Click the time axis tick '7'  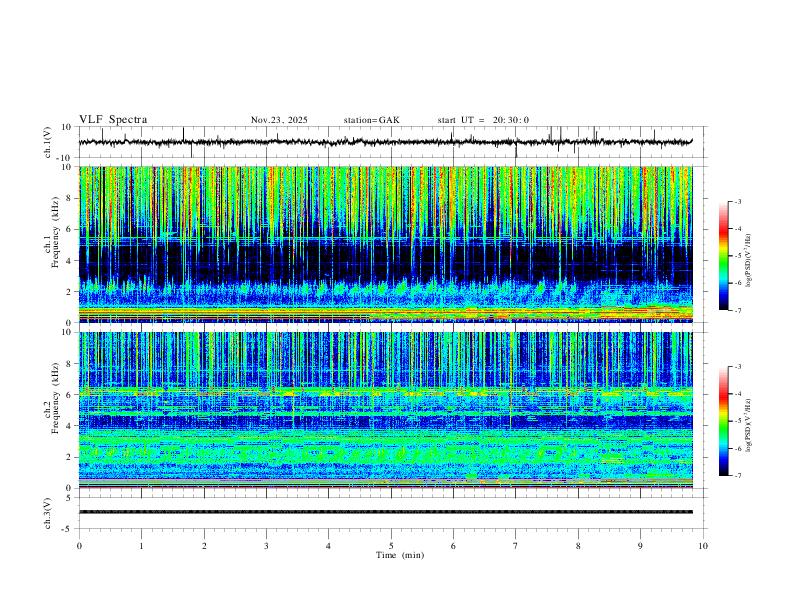click(516, 546)
